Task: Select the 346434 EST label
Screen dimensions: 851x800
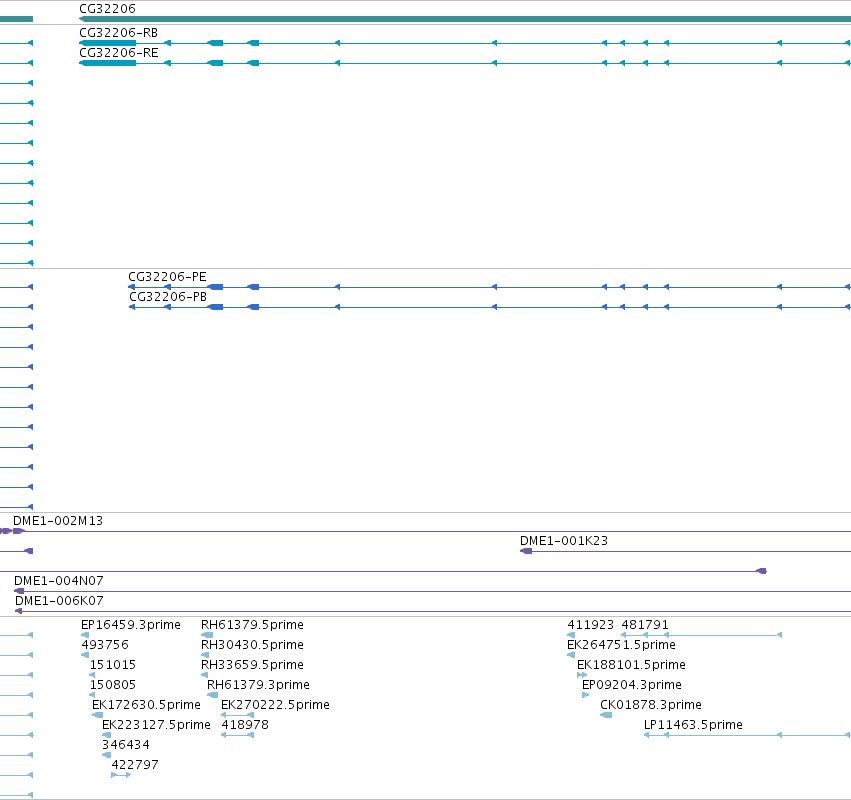Action: click(x=126, y=745)
